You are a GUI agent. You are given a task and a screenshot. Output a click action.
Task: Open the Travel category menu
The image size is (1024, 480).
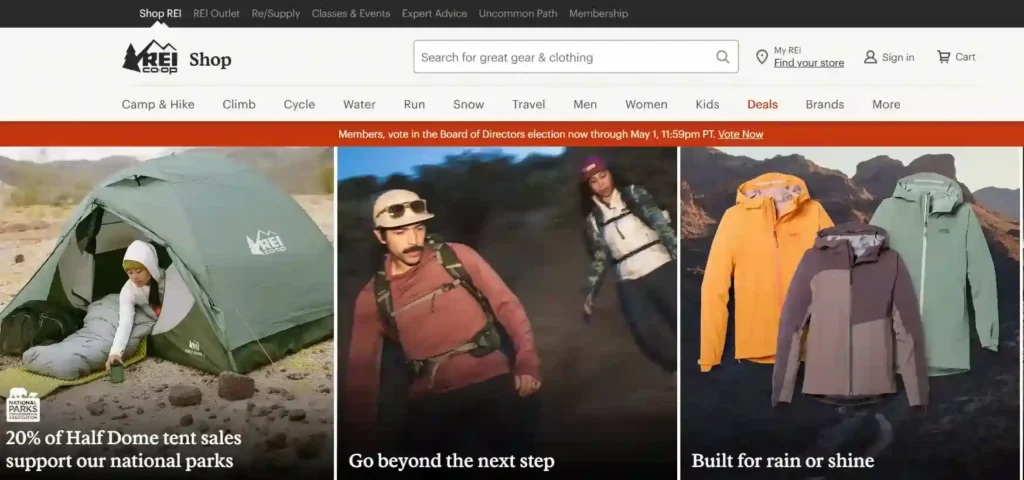coord(528,104)
